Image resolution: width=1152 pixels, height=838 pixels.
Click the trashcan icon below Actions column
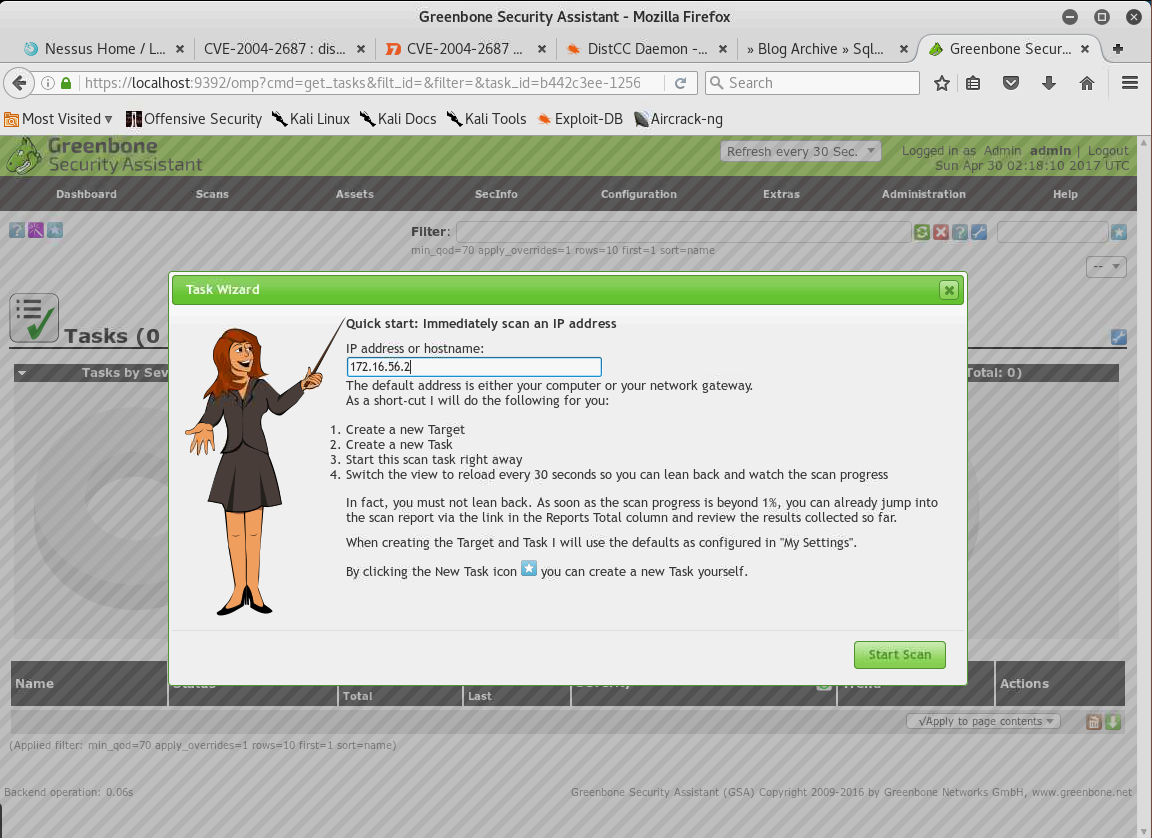1094,722
